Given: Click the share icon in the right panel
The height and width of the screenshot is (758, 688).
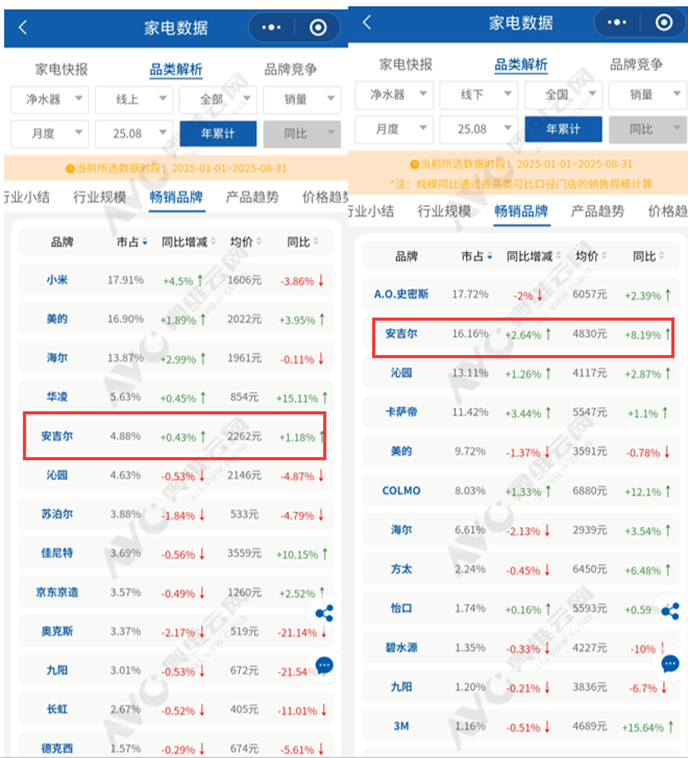Looking at the screenshot, I should (x=670, y=611).
